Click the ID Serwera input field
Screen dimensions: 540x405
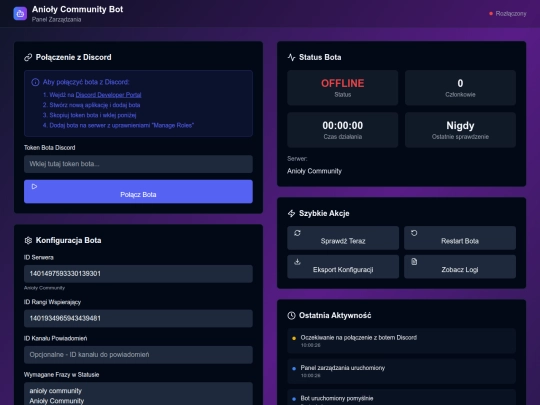coord(138,274)
